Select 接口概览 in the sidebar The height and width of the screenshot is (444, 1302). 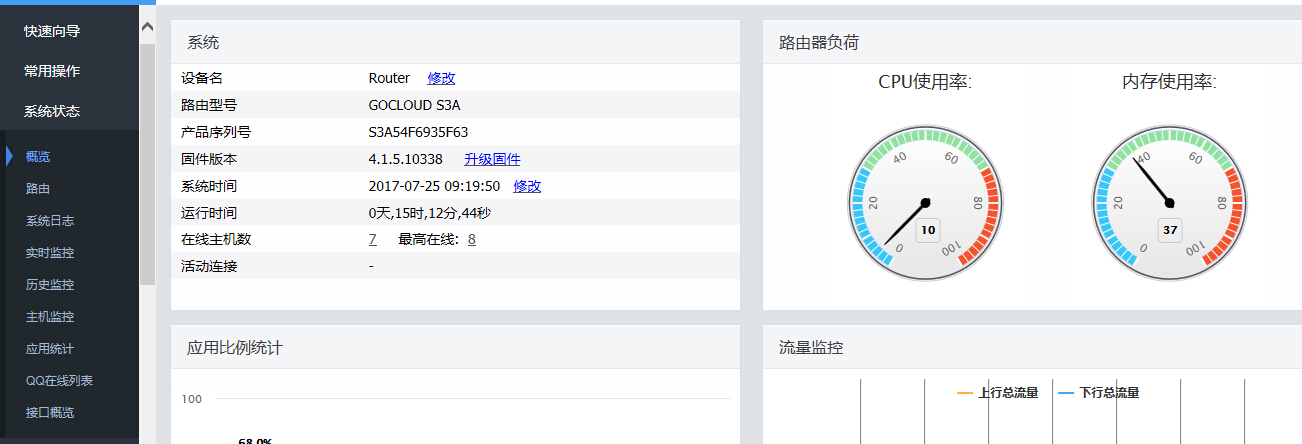[50, 412]
